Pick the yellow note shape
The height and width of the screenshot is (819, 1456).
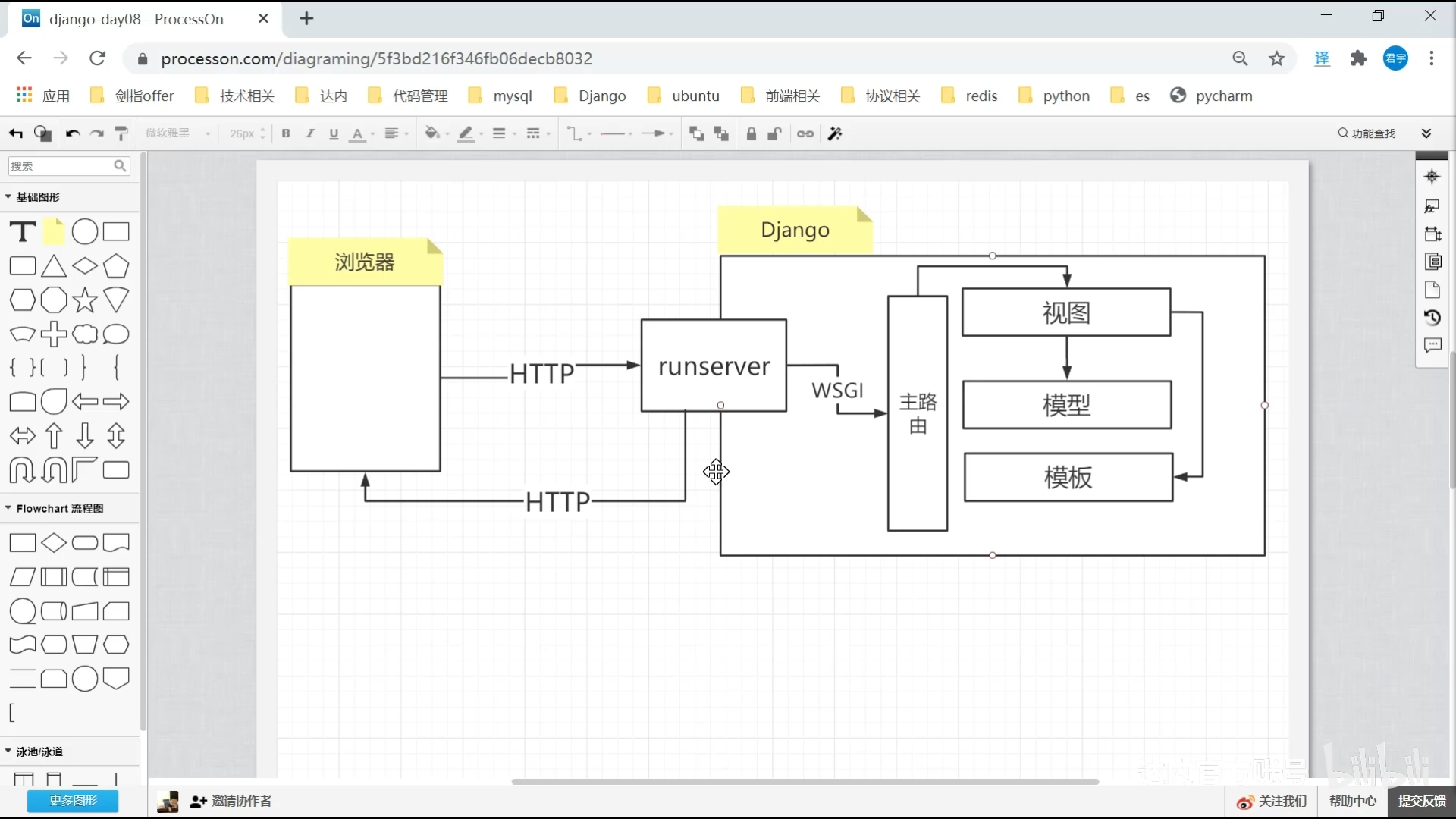click(54, 231)
